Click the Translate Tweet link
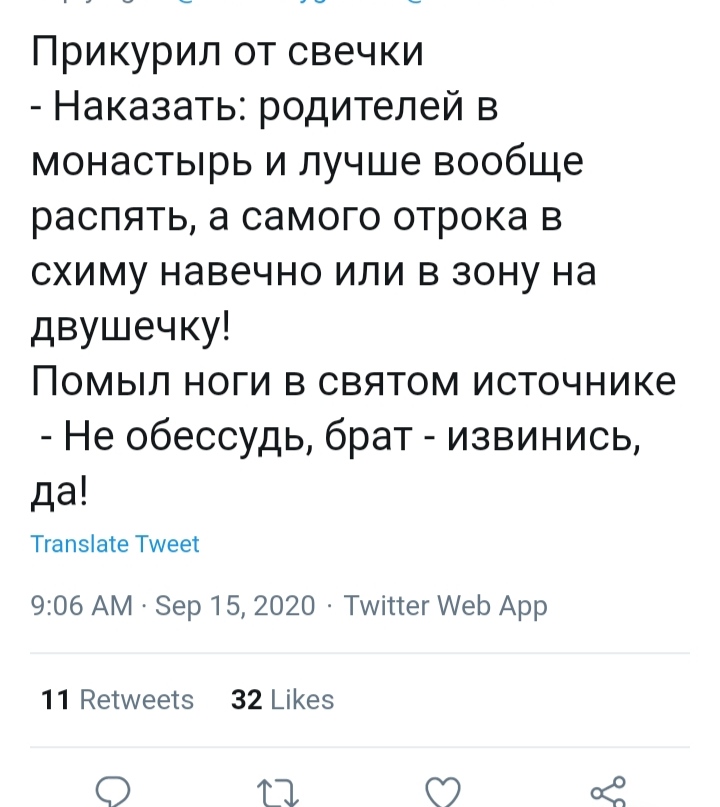This screenshot has height=807, width=720. [115, 544]
